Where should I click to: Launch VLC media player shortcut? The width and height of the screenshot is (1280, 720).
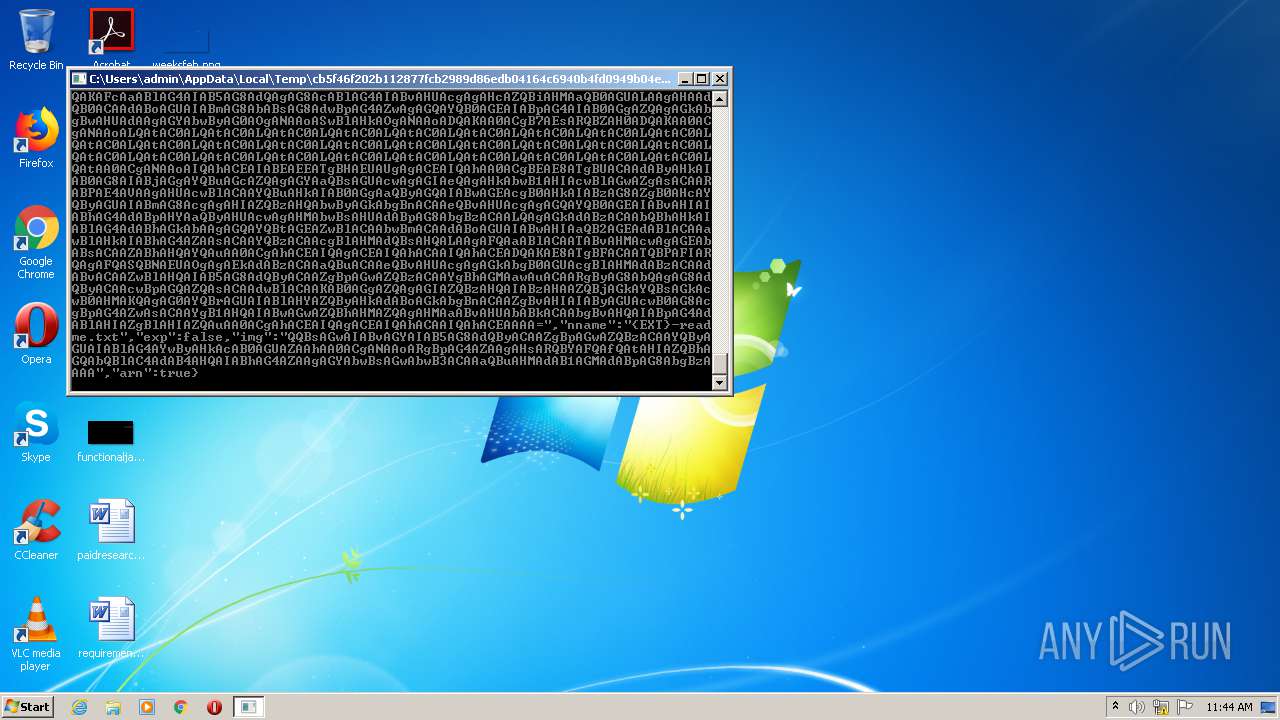(36, 634)
